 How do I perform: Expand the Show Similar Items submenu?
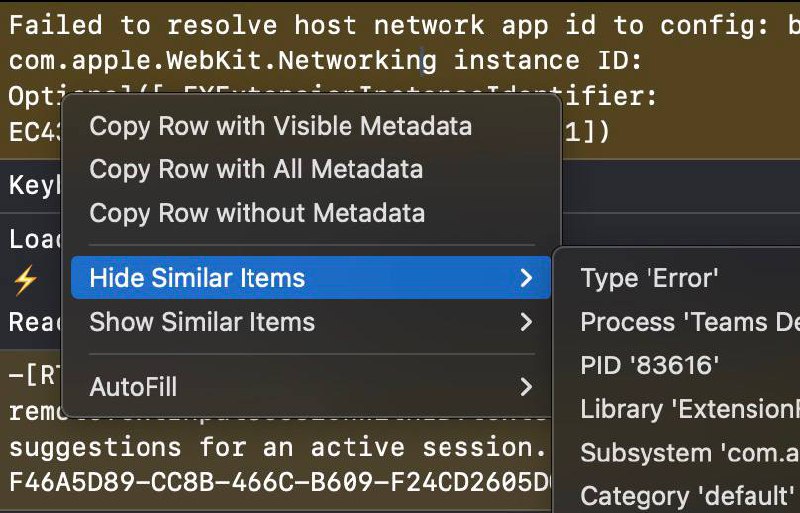pyautogui.click(x=311, y=322)
